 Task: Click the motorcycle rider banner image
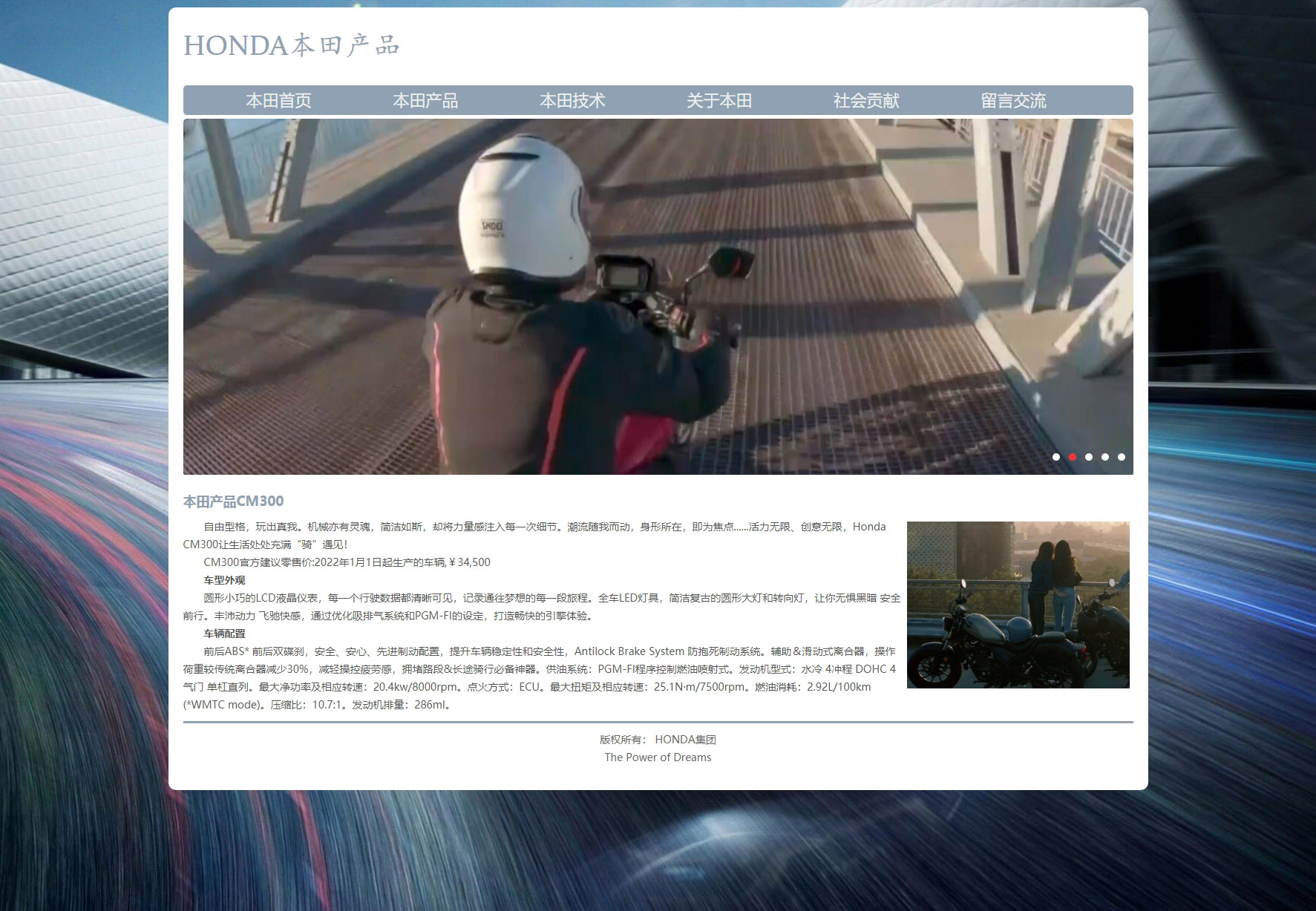click(x=658, y=297)
